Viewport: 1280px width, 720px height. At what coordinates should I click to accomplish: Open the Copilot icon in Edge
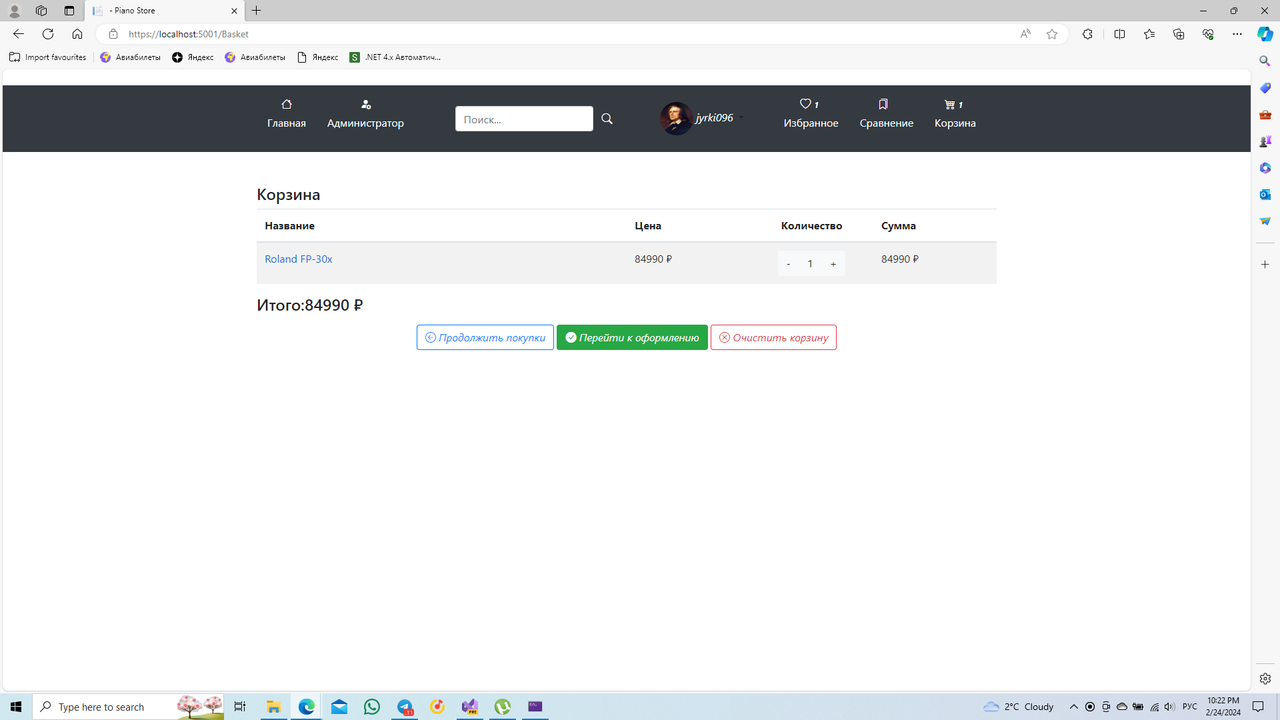1265,34
